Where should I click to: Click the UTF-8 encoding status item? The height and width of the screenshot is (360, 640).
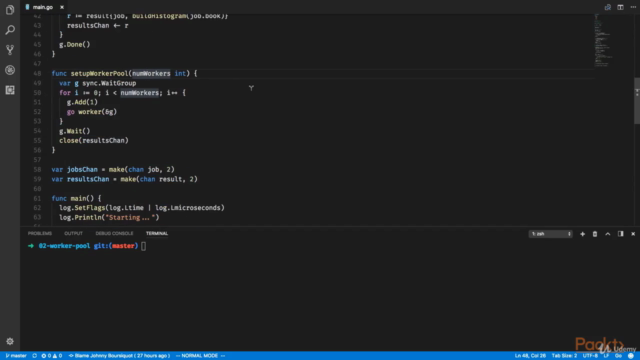pyautogui.click(x=590, y=356)
